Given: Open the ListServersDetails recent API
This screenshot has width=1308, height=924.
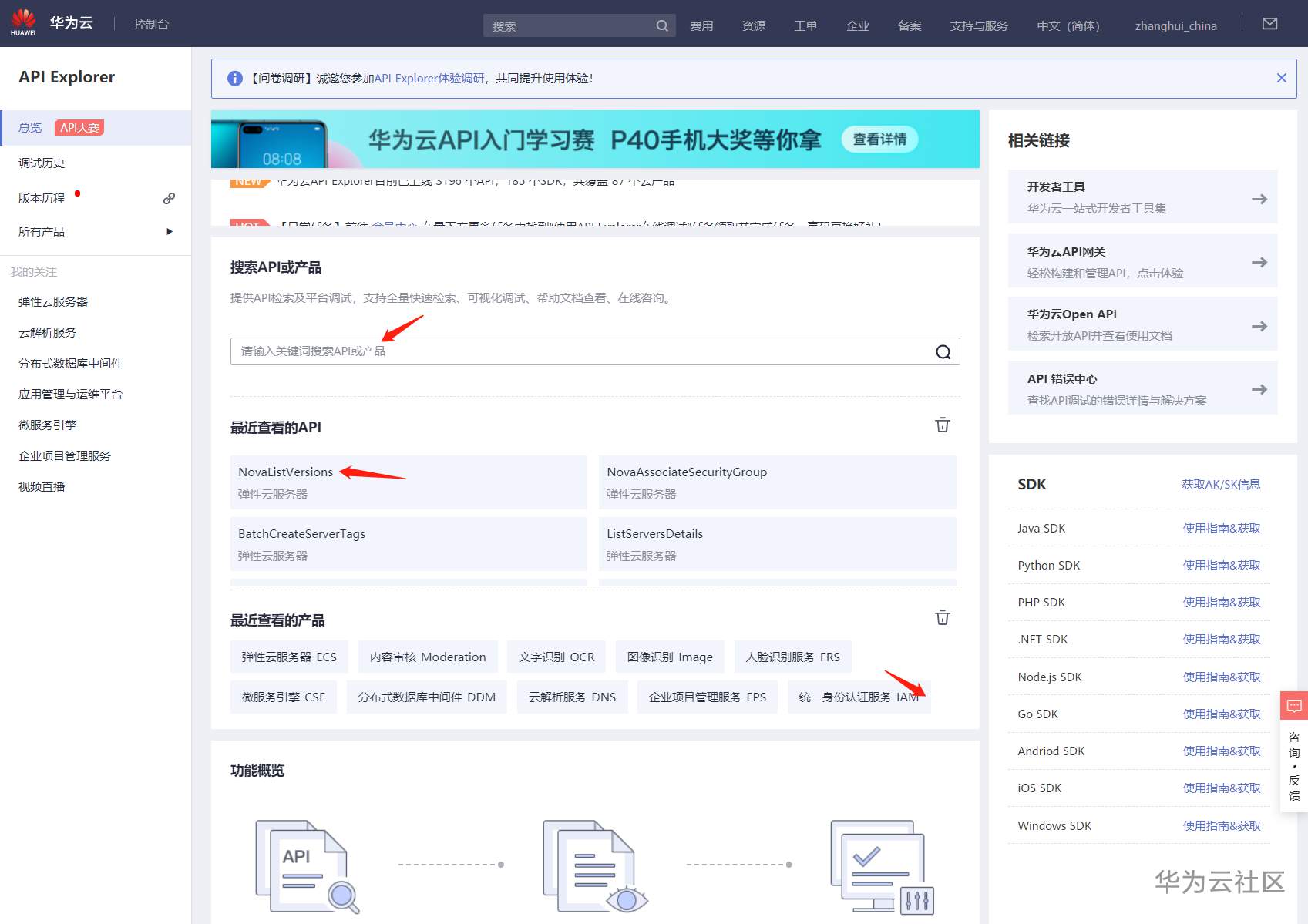Looking at the screenshot, I should (x=778, y=544).
